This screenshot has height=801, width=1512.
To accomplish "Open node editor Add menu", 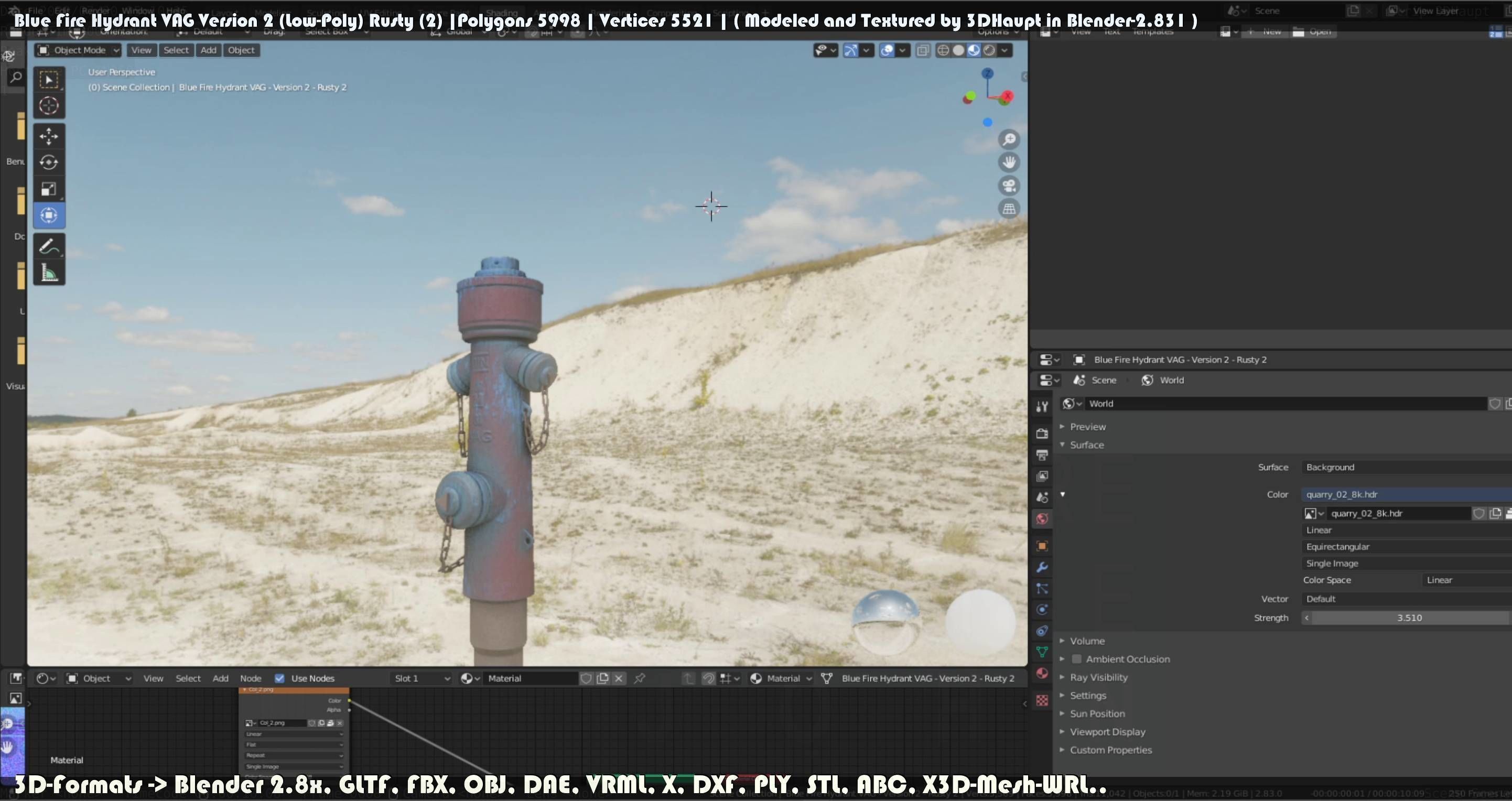I will click(220, 678).
